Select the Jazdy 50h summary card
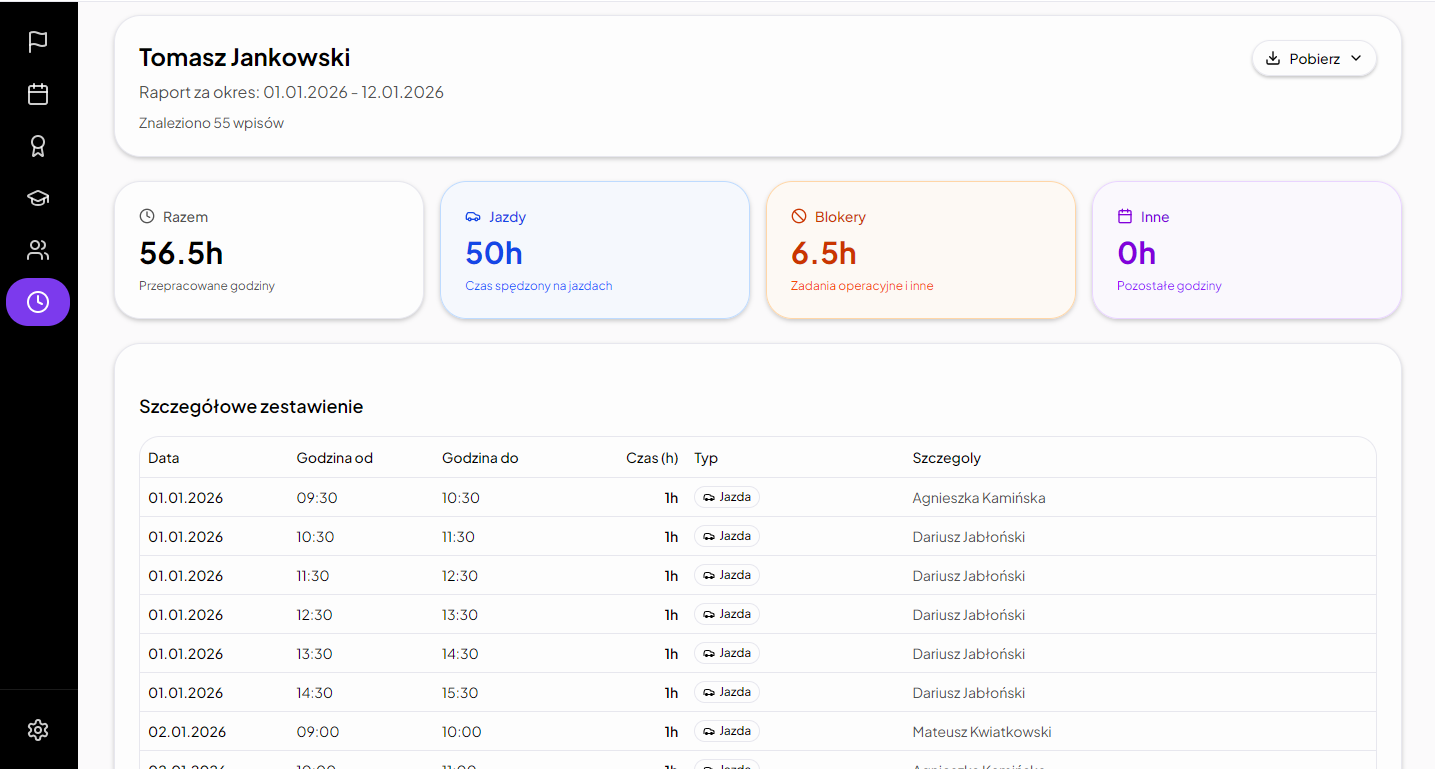The height and width of the screenshot is (769, 1435). coord(595,250)
